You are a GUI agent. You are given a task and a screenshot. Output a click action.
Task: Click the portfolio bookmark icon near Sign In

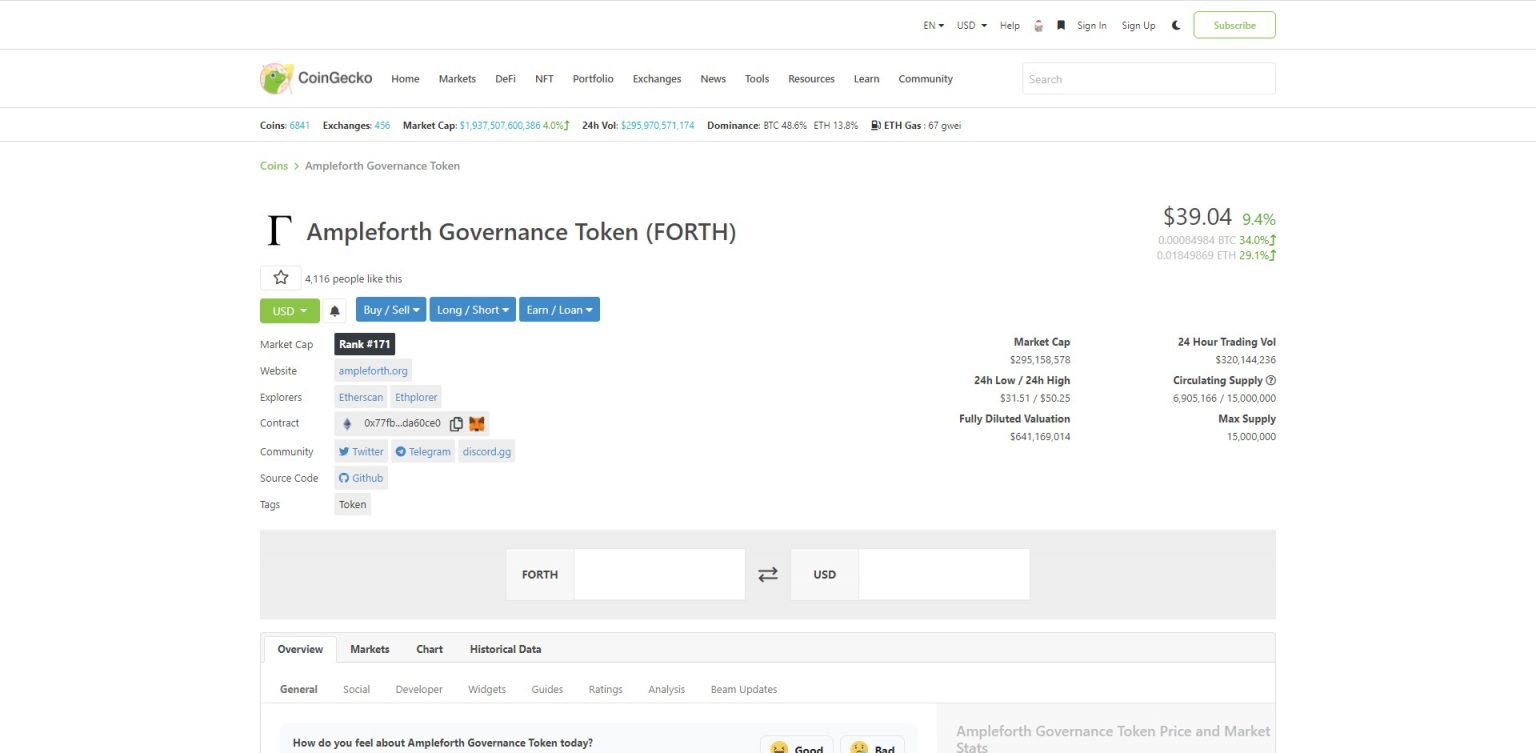tap(1060, 25)
